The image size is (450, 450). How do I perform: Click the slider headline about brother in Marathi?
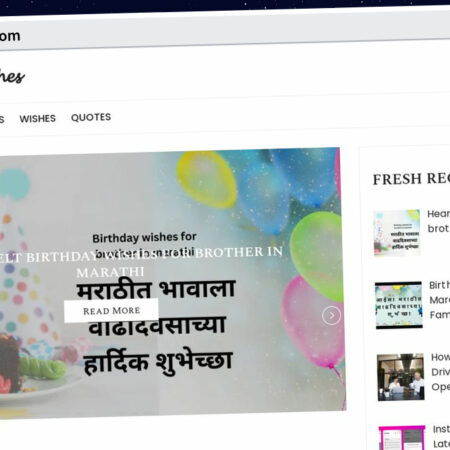click(141, 262)
